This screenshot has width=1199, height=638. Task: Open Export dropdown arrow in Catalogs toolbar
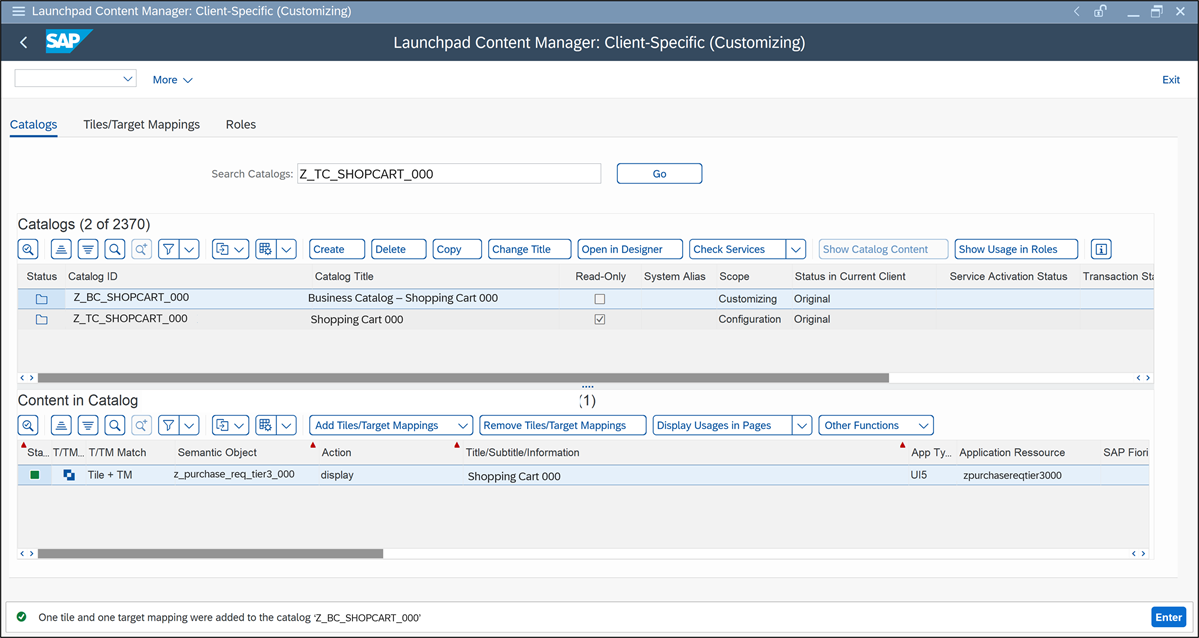[240, 249]
